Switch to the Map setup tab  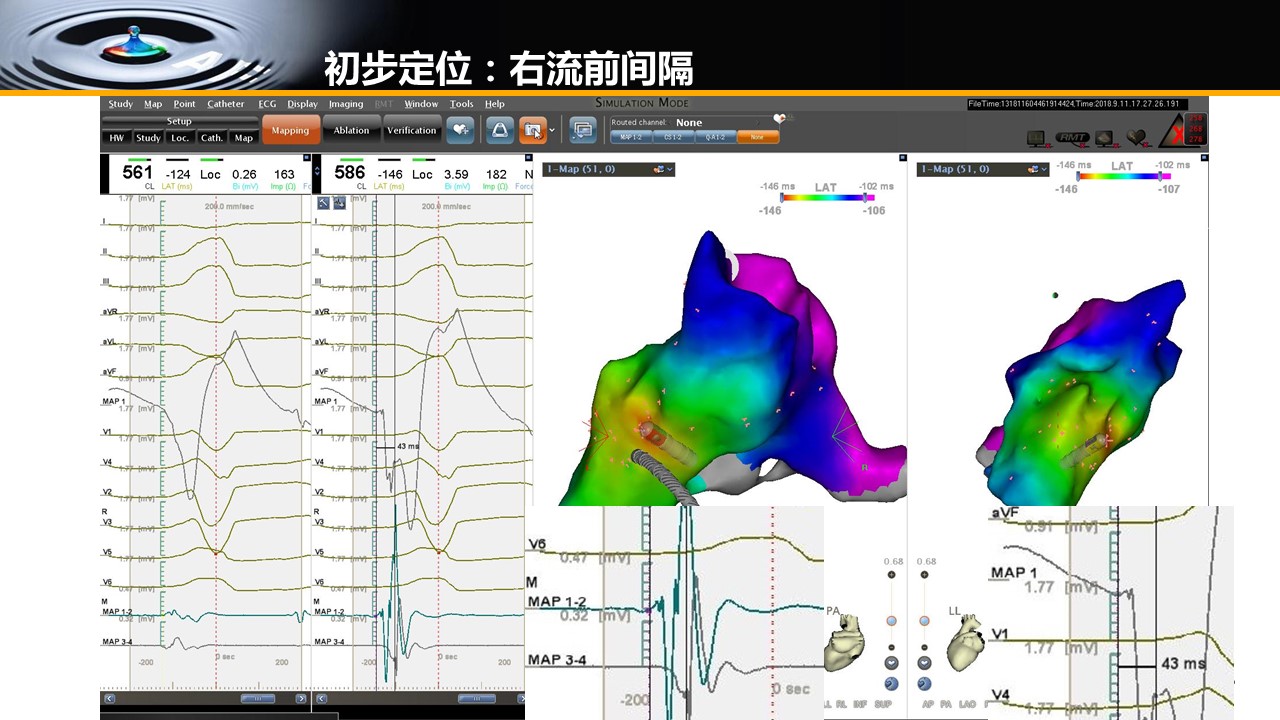[244, 138]
